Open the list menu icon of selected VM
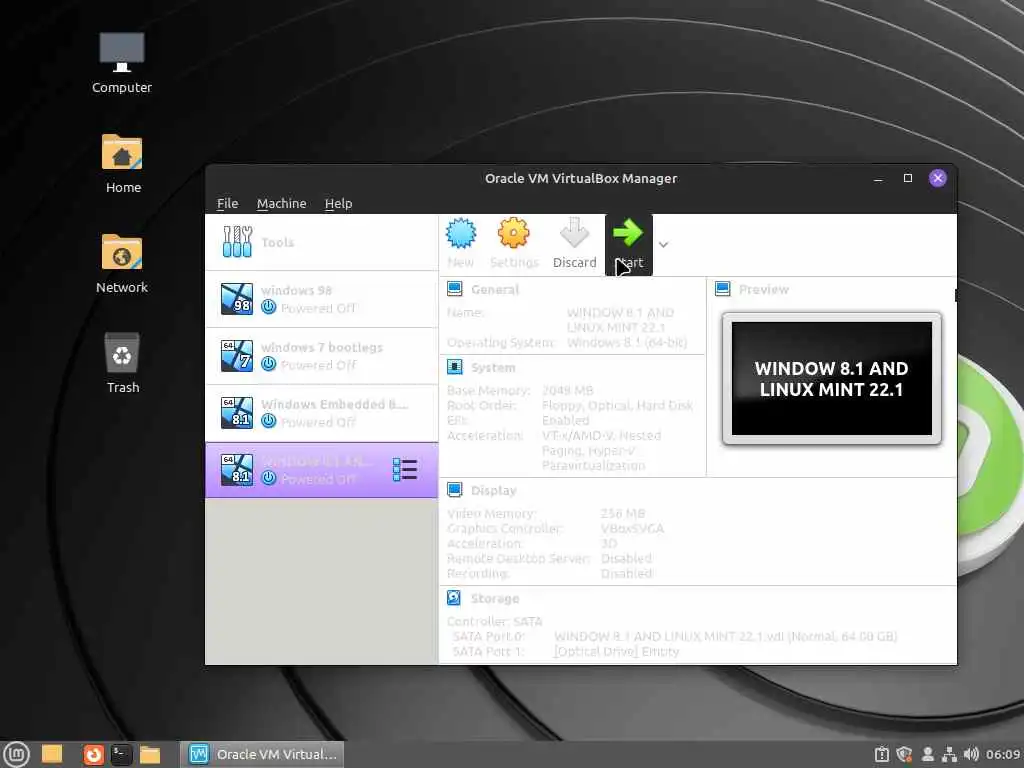The width and height of the screenshot is (1024, 768). pos(405,470)
